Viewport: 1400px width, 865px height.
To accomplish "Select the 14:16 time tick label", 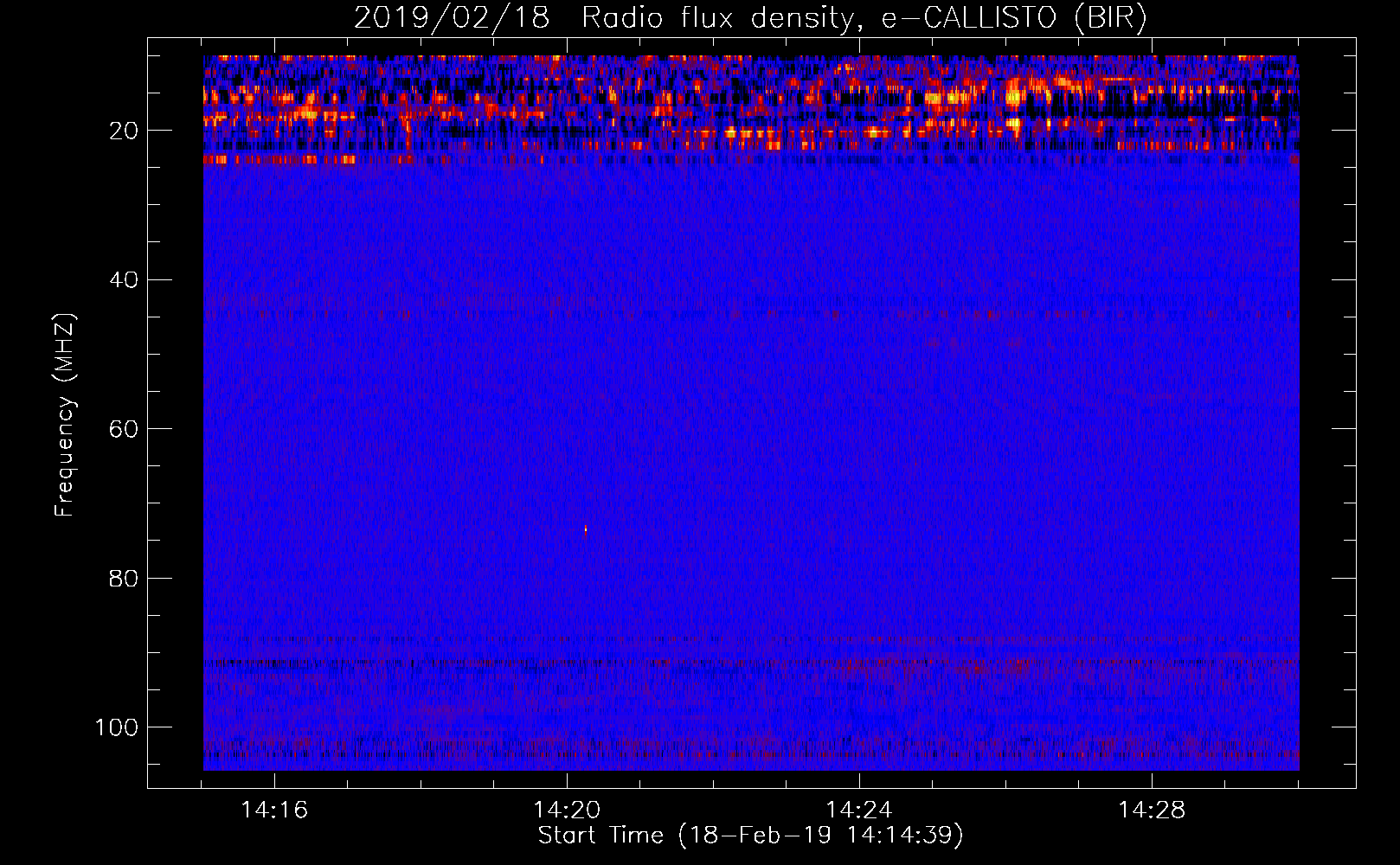I will tap(274, 811).
